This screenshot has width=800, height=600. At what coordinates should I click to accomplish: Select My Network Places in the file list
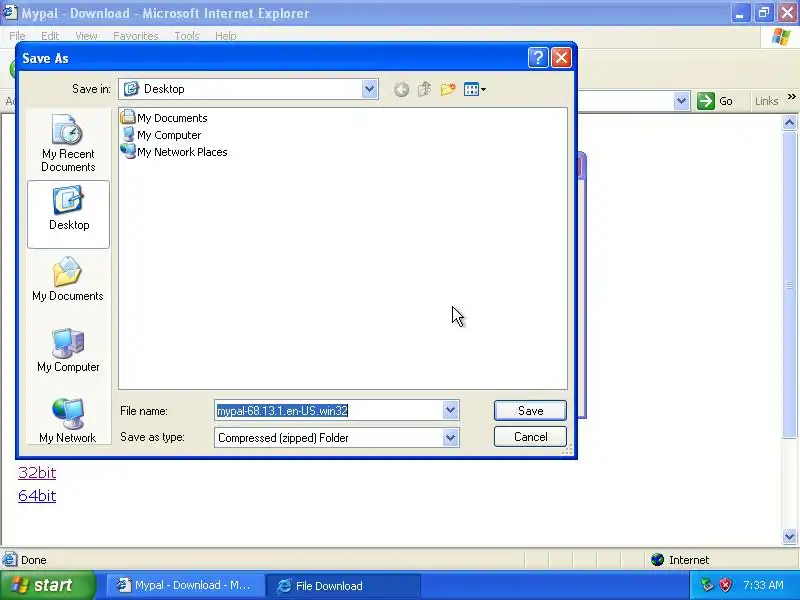pos(174,152)
